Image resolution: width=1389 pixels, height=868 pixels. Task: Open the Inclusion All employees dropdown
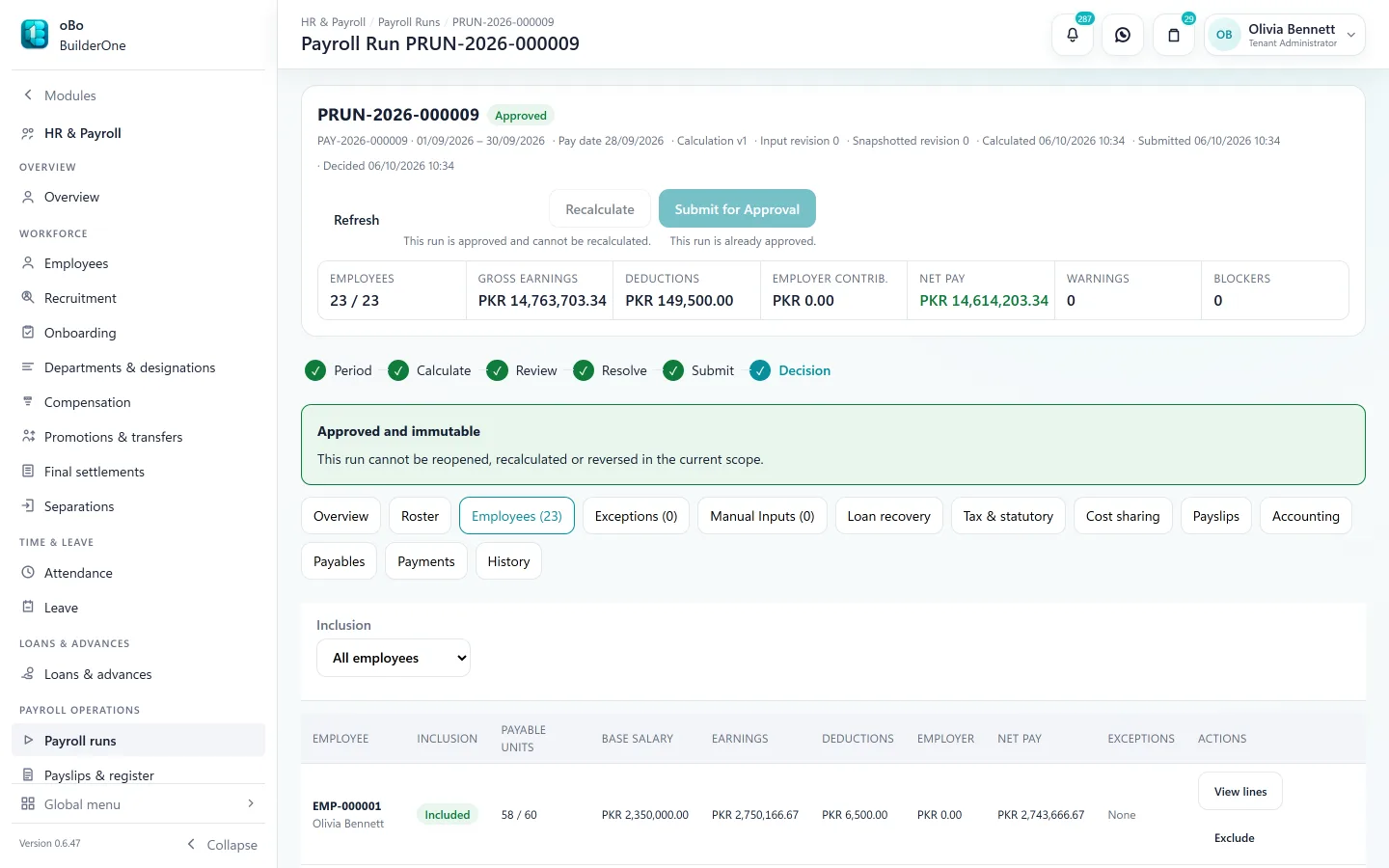394,658
